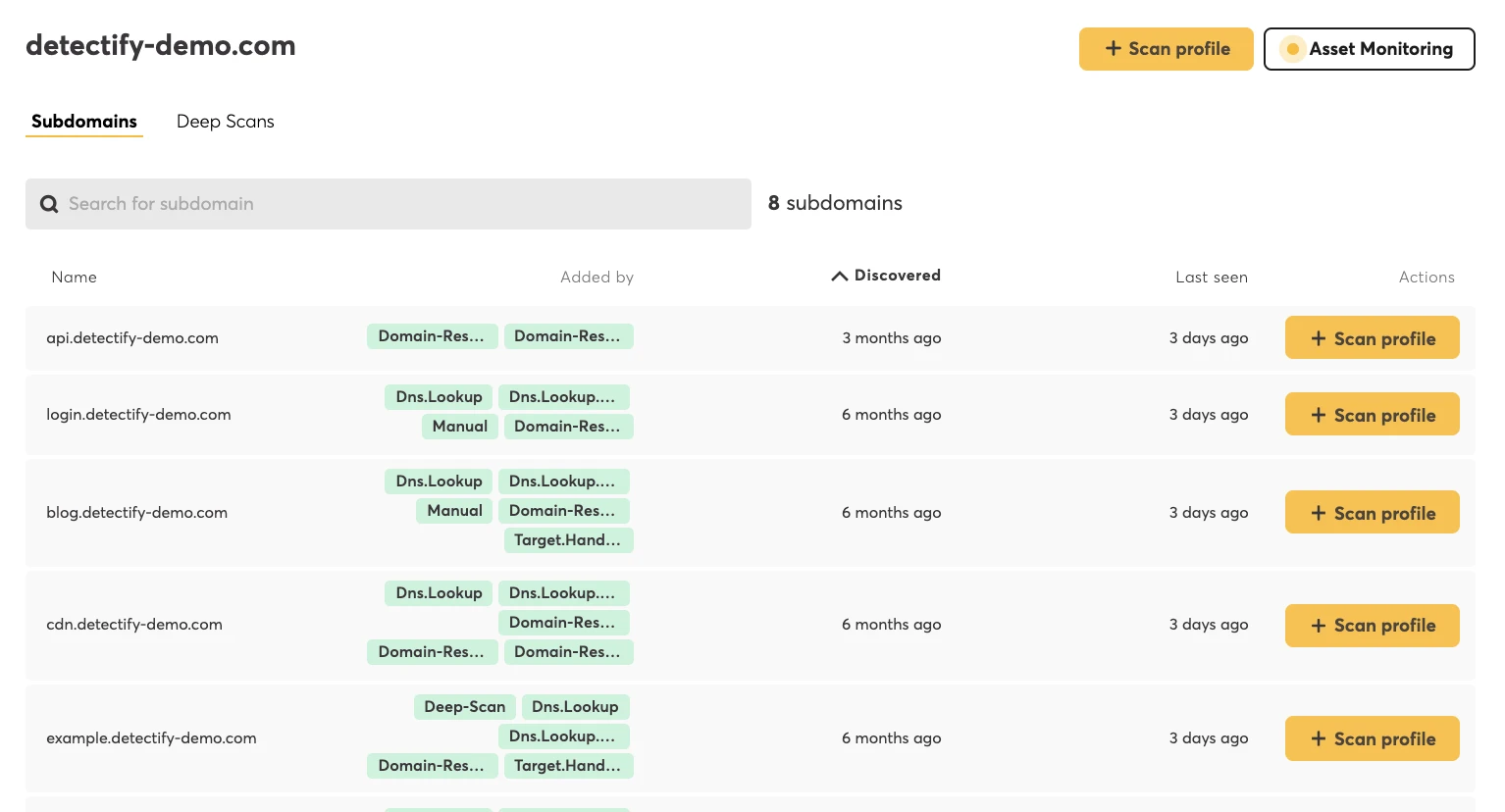
Task: Select the Manual tag on login.detectify-demo.com
Action: (x=459, y=426)
